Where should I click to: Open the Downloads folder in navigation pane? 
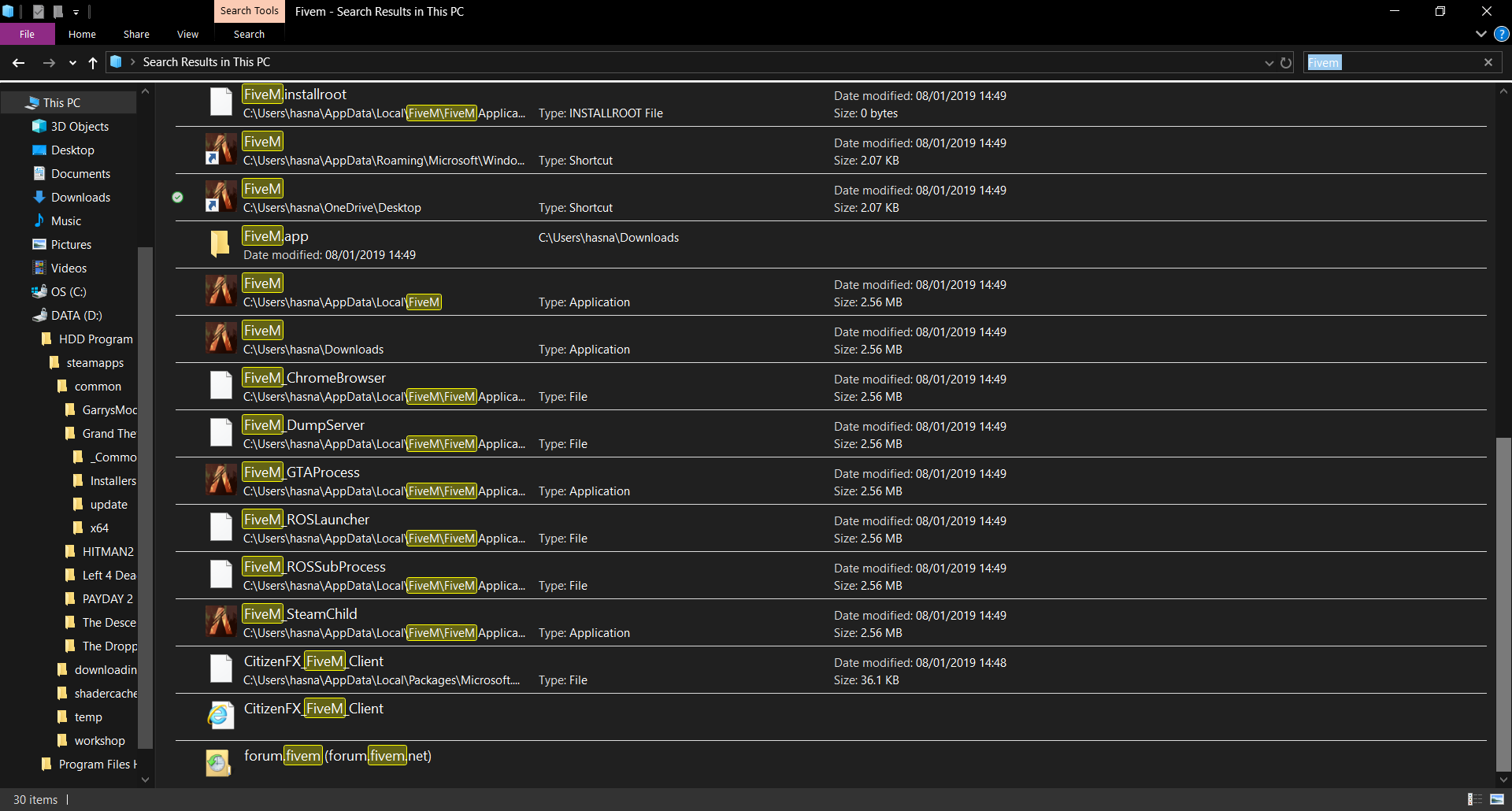pyautogui.click(x=80, y=197)
